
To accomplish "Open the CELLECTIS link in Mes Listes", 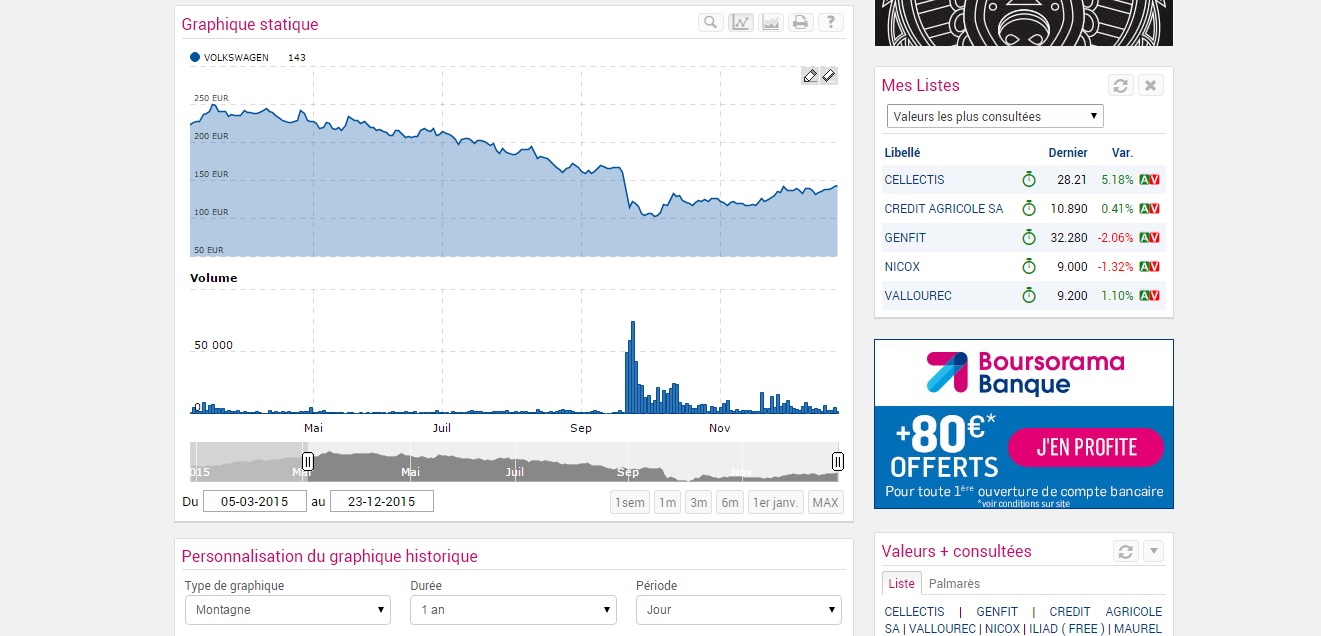I will [x=914, y=180].
